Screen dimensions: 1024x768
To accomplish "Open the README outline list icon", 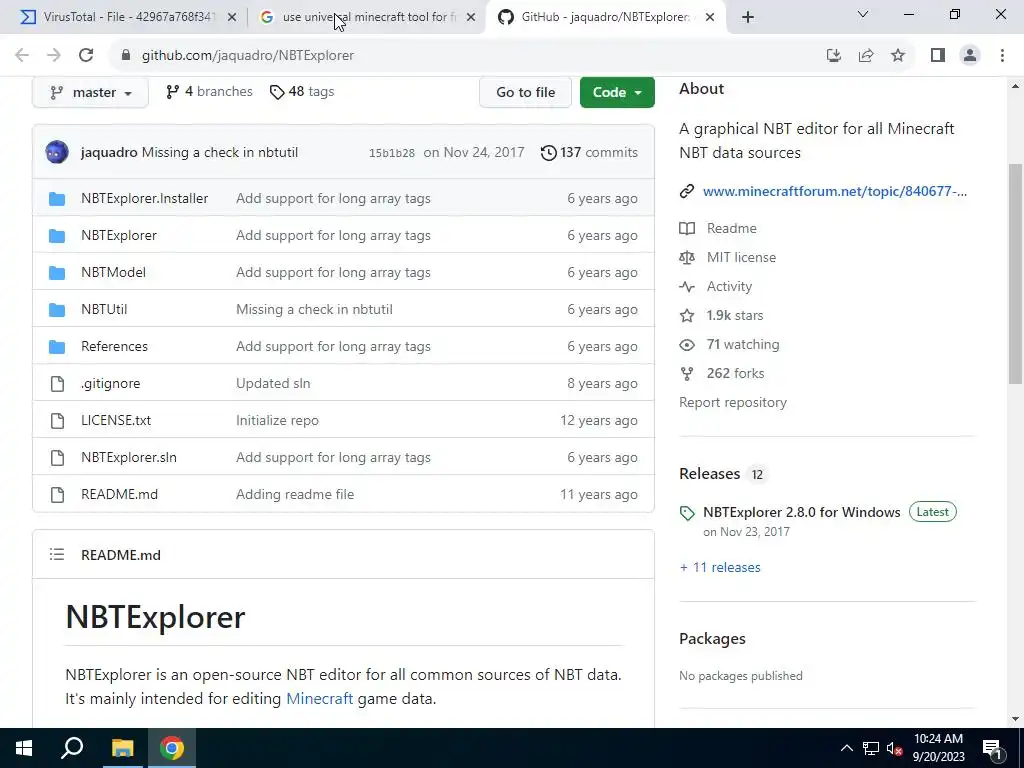I will pyautogui.click(x=57, y=554).
